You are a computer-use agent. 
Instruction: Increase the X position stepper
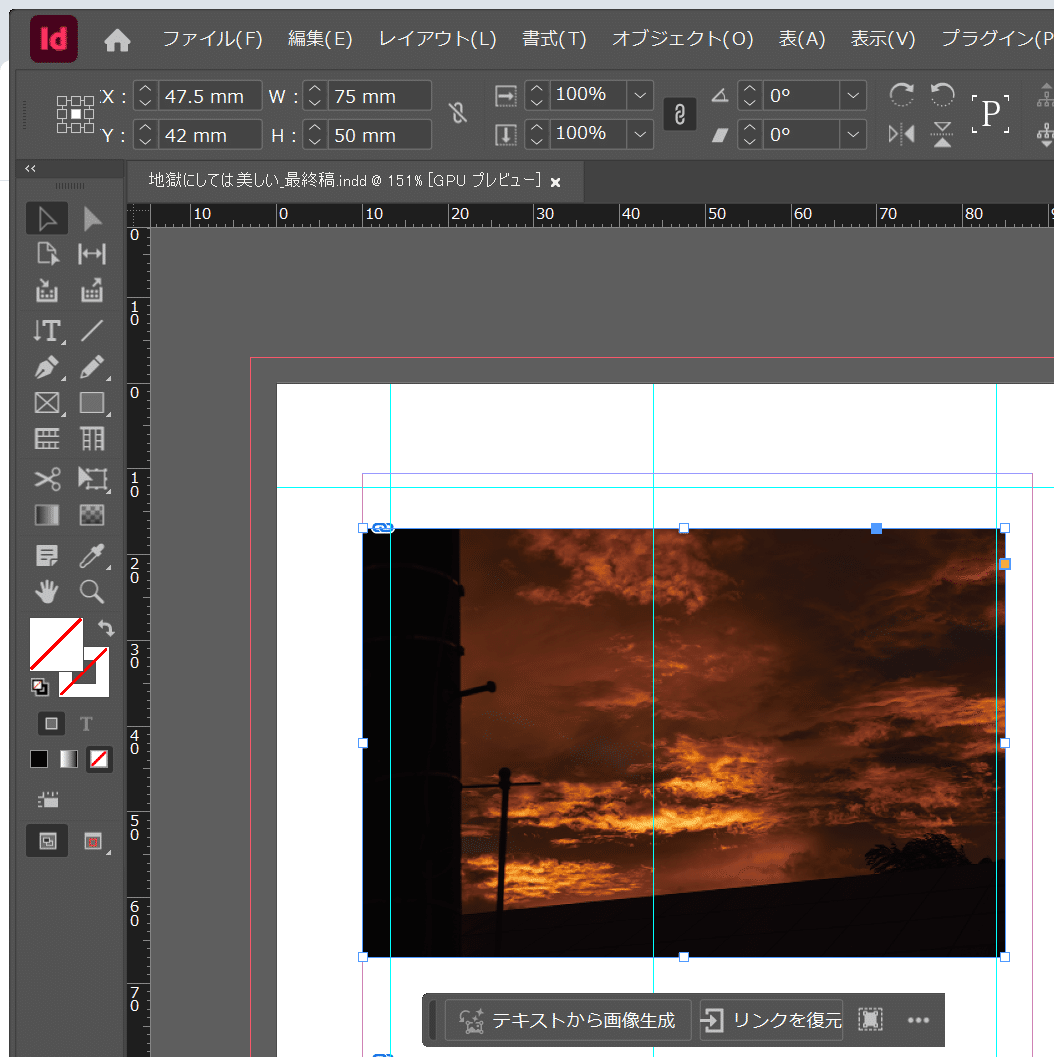tap(146, 89)
